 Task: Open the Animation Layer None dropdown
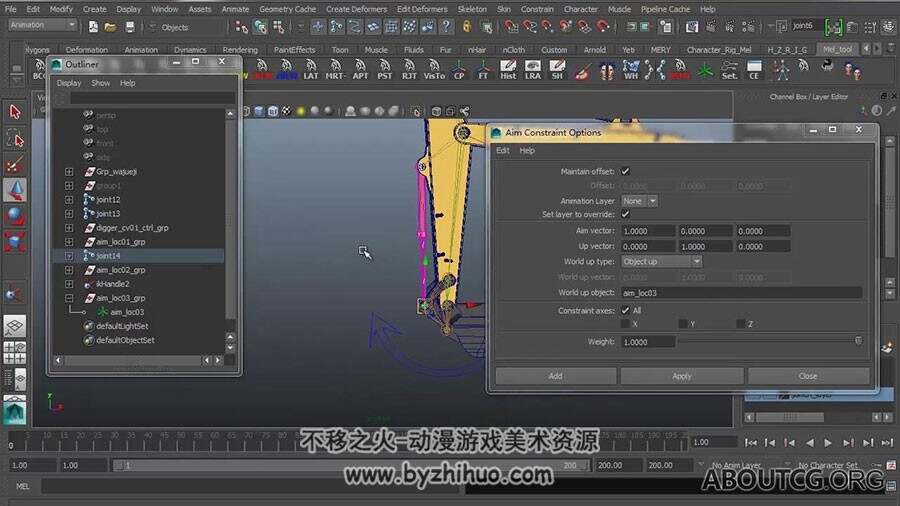pyautogui.click(x=639, y=201)
